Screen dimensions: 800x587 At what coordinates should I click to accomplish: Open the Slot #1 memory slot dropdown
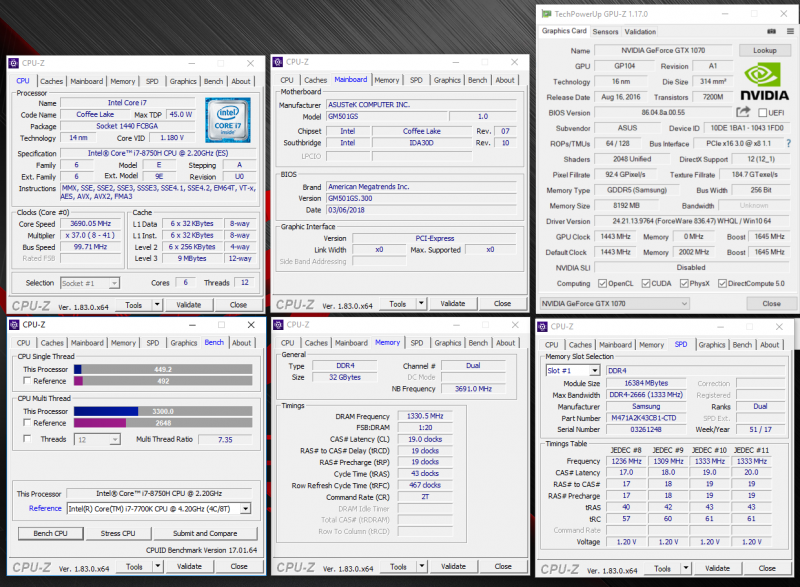572,371
